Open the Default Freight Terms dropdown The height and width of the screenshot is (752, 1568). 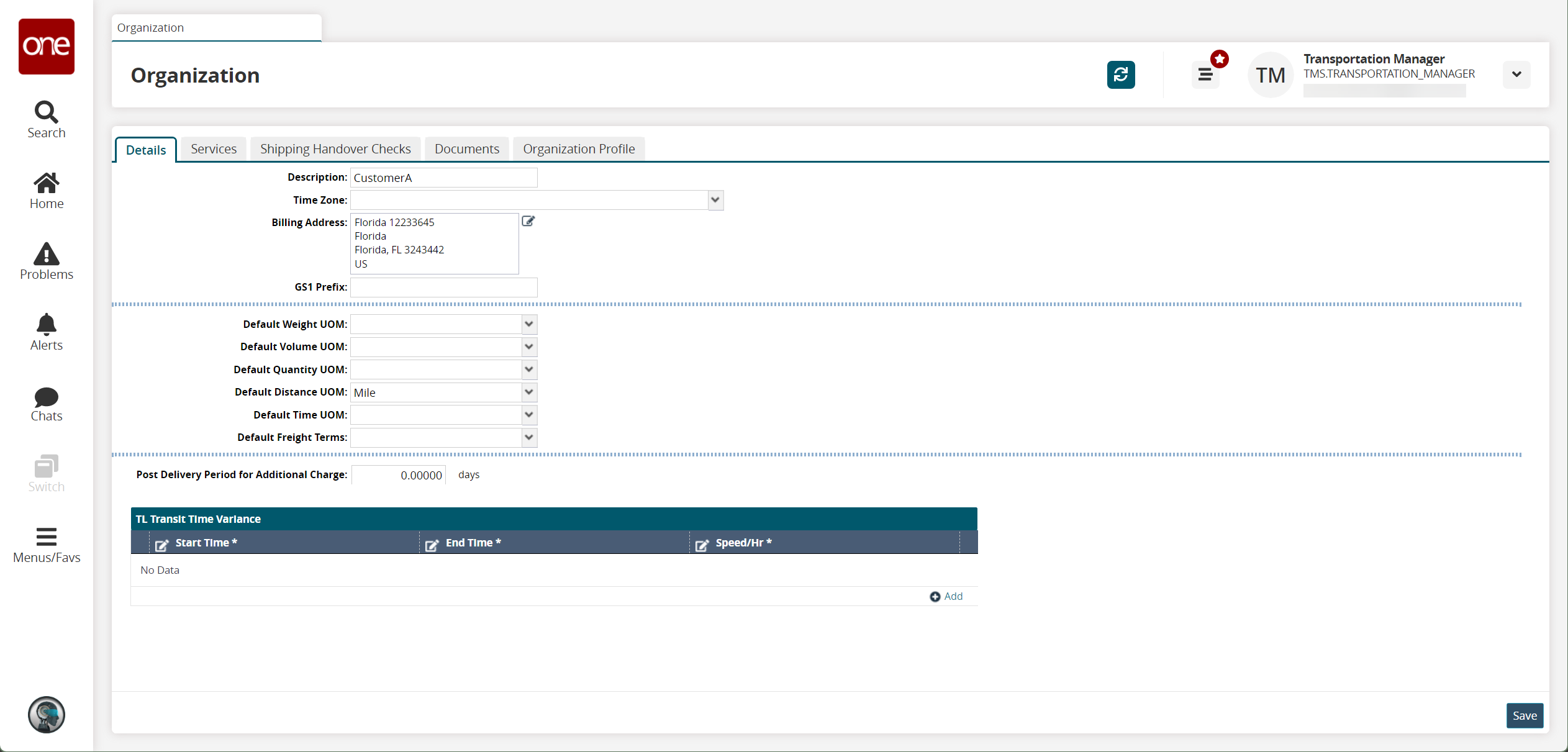[x=529, y=437]
